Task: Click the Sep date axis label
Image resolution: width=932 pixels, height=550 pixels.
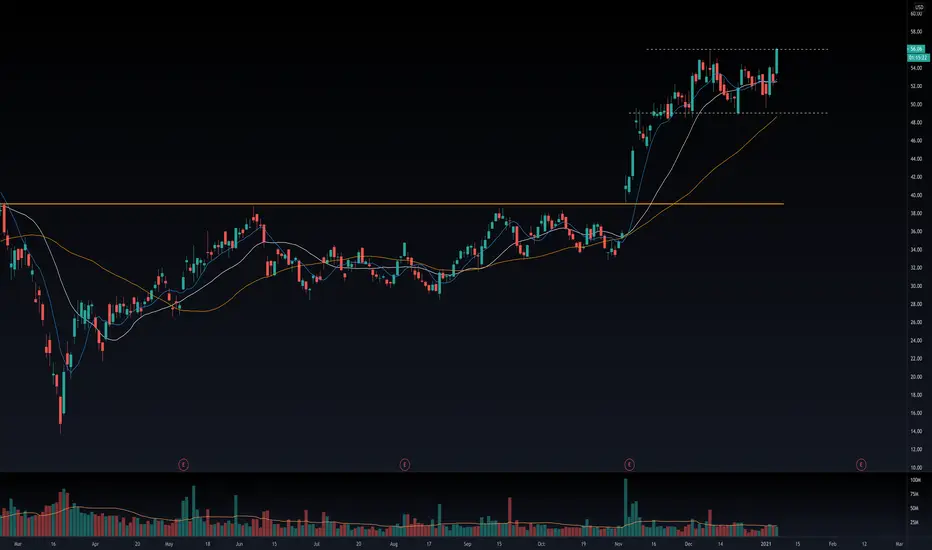Action: click(x=467, y=543)
